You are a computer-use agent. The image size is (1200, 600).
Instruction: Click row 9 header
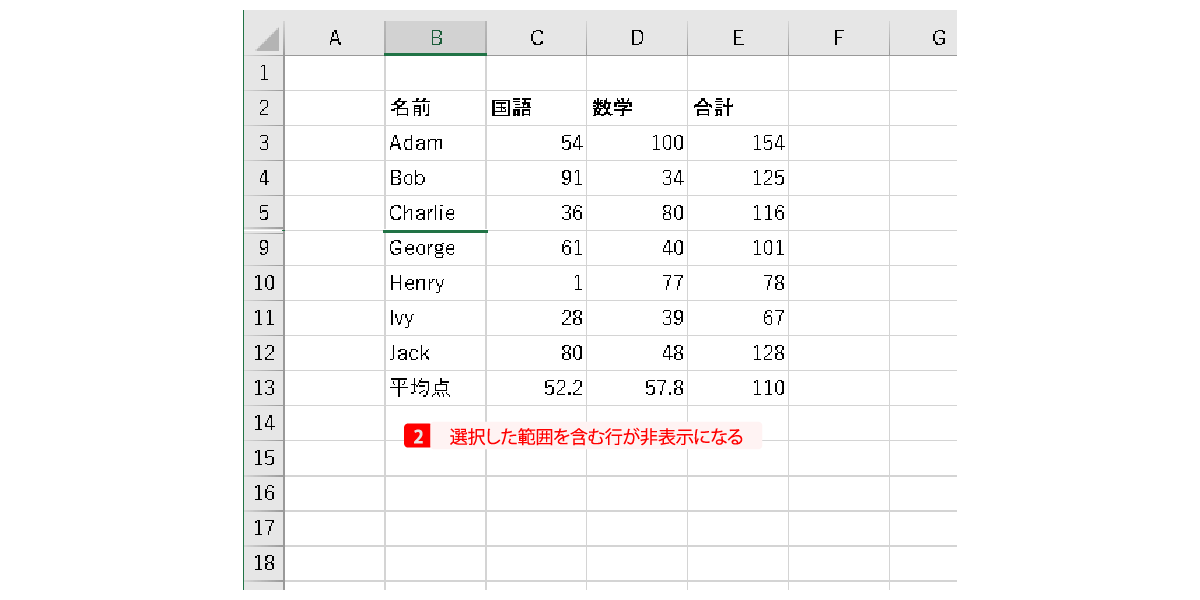click(264, 248)
